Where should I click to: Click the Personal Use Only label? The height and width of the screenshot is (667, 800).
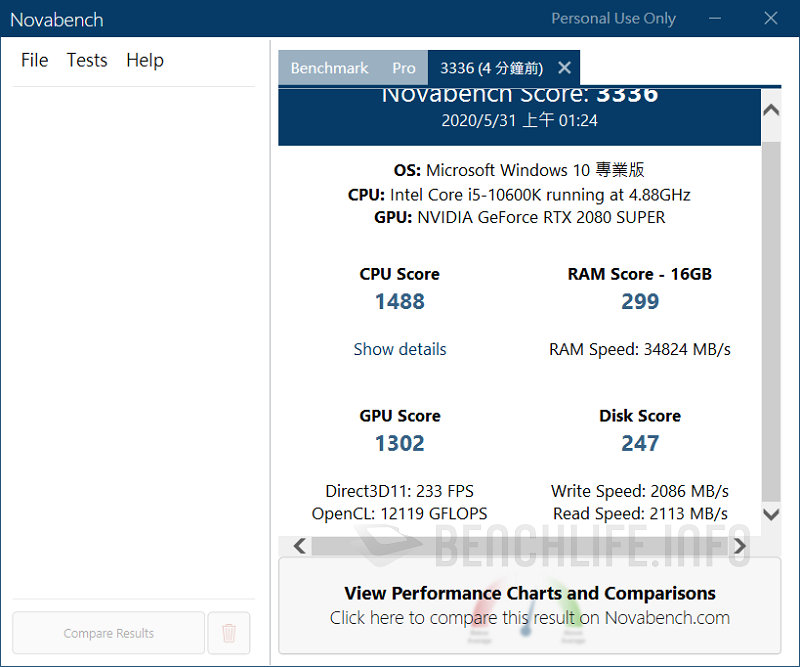pos(613,18)
